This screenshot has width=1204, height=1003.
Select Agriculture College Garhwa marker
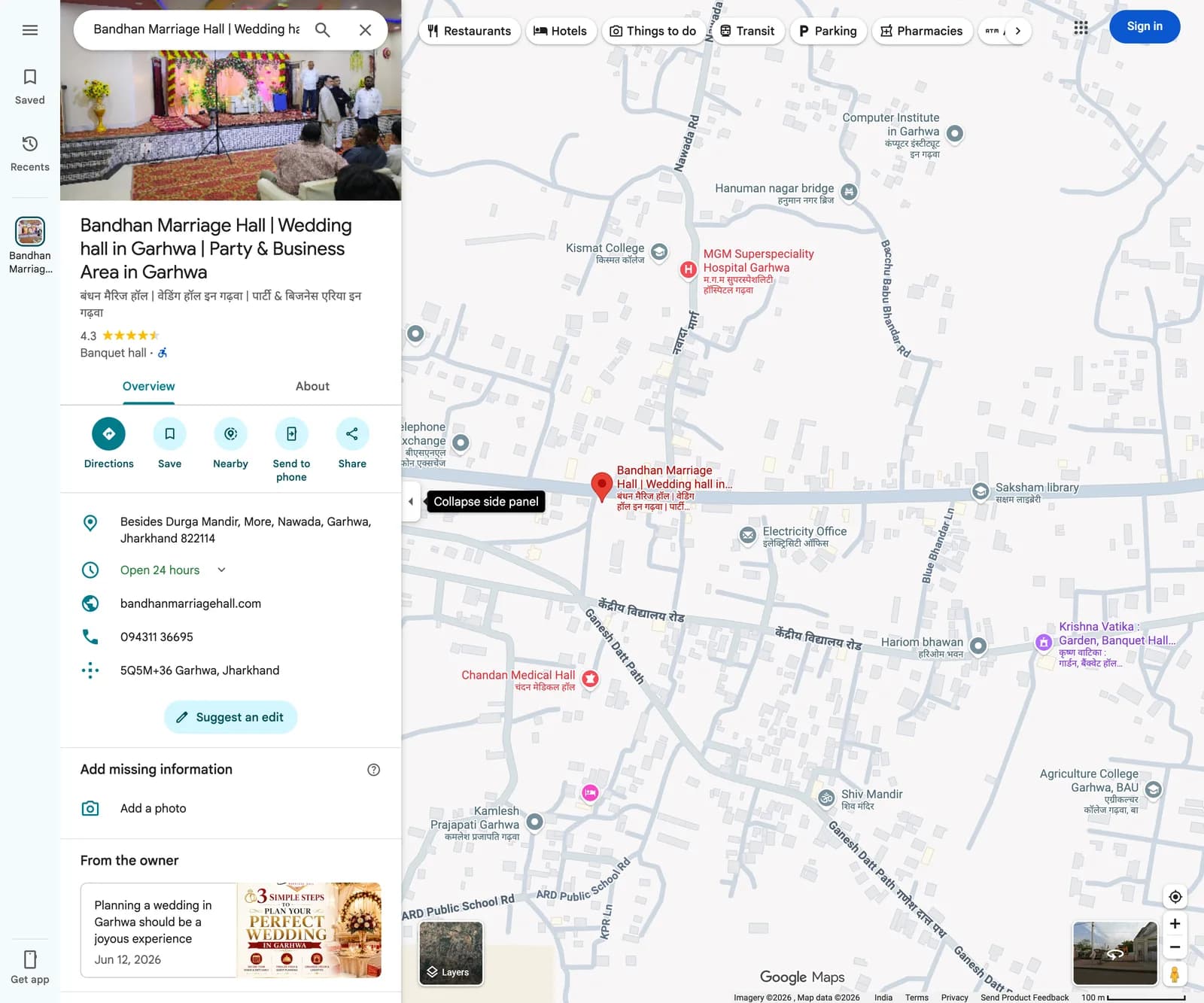tap(1154, 789)
